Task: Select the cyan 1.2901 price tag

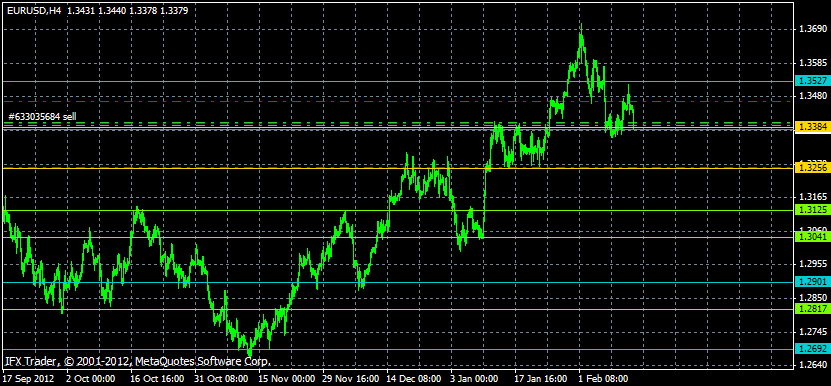Action: pyautogui.click(x=812, y=282)
